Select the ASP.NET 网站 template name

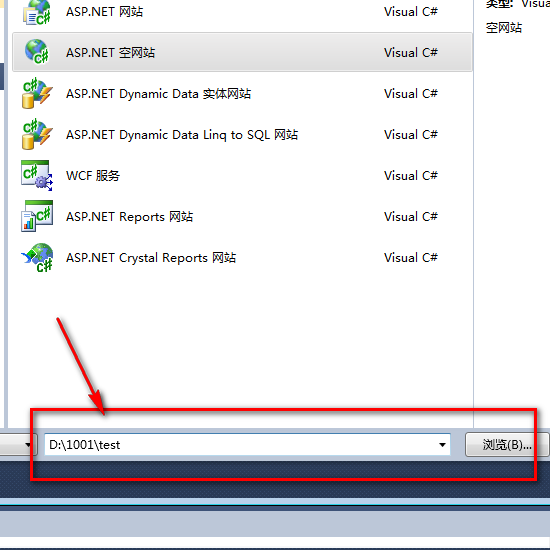tap(105, 12)
